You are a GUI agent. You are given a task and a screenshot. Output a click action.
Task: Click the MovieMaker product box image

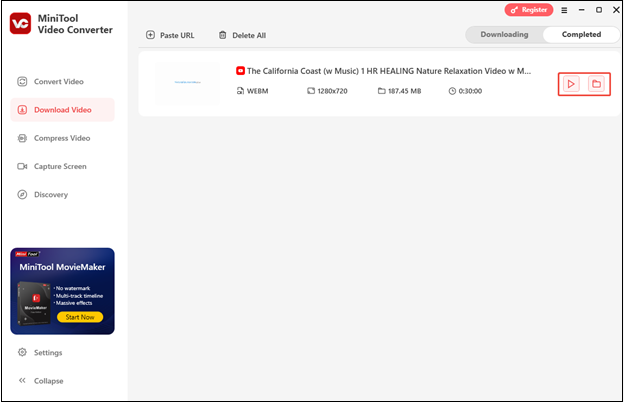[35, 304]
